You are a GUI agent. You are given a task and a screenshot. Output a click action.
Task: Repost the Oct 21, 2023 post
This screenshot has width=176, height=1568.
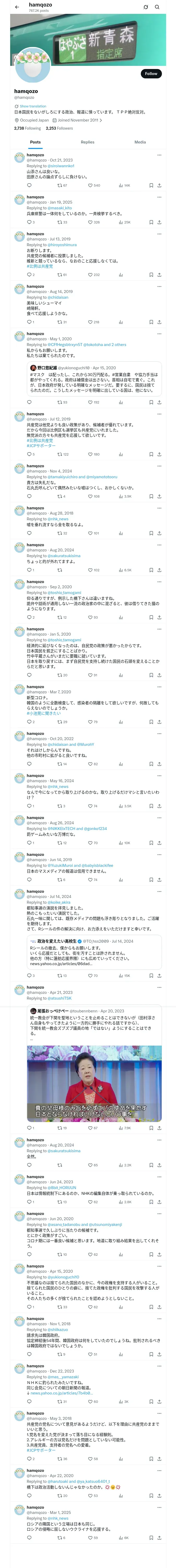tap(62, 186)
